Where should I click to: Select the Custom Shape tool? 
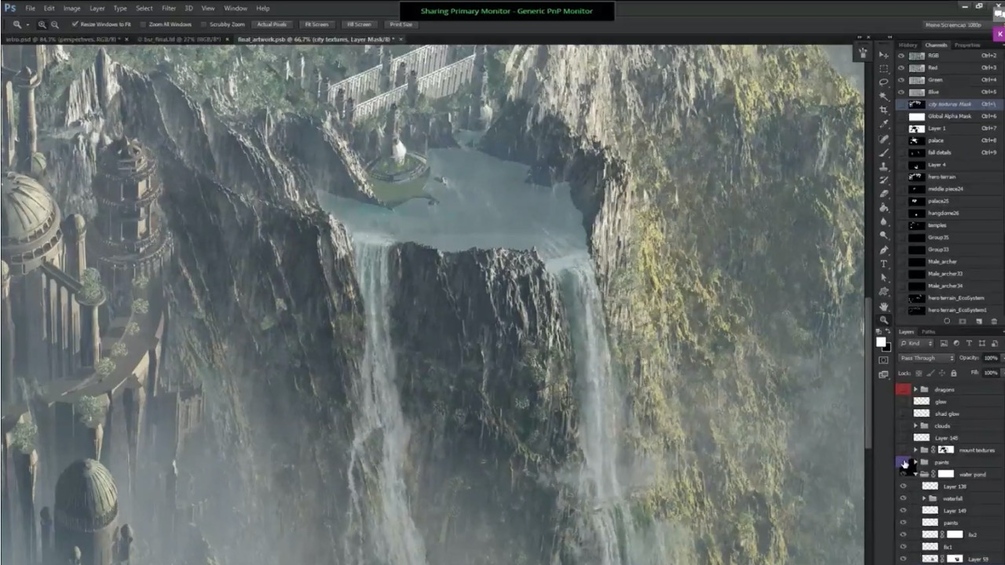[x=884, y=292]
